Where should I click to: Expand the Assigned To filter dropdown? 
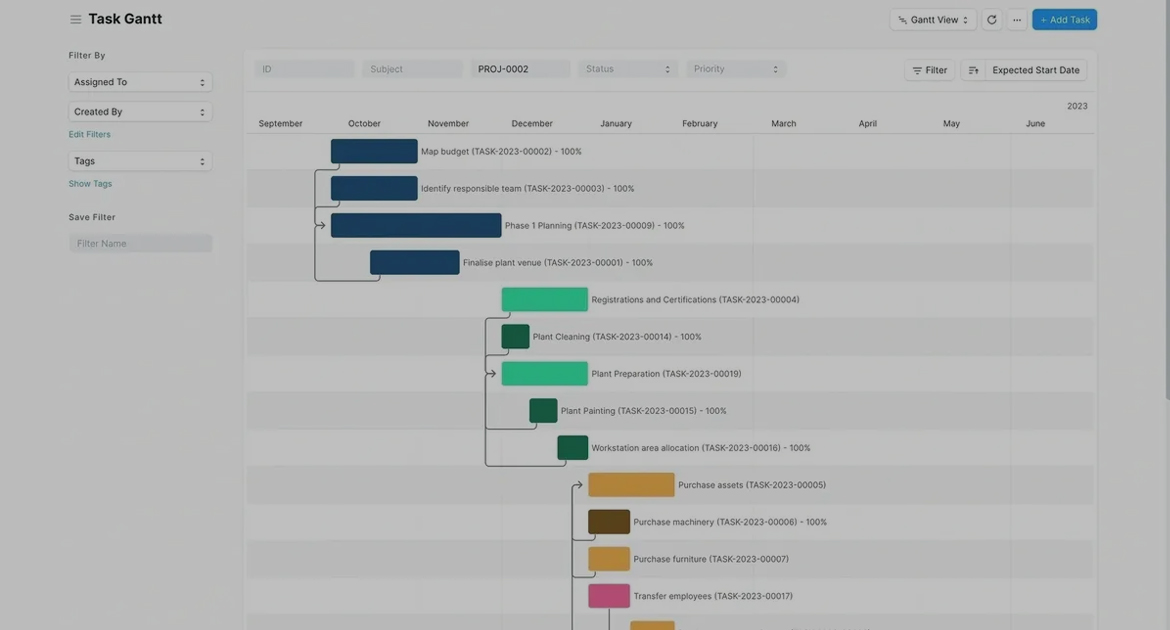140,82
